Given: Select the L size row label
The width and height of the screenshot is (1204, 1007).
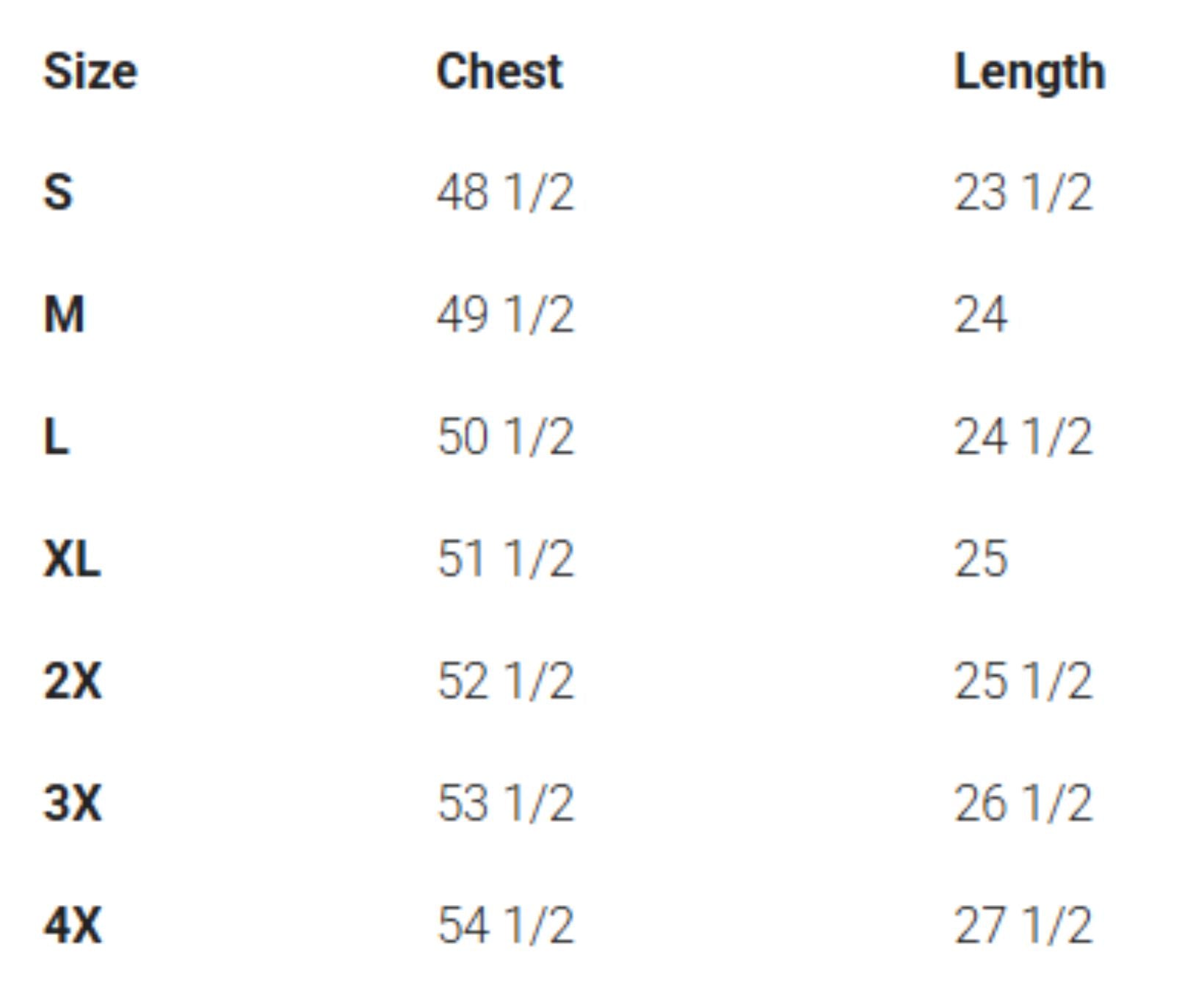Looking at the screenshot, I should (x=57, y=437).
